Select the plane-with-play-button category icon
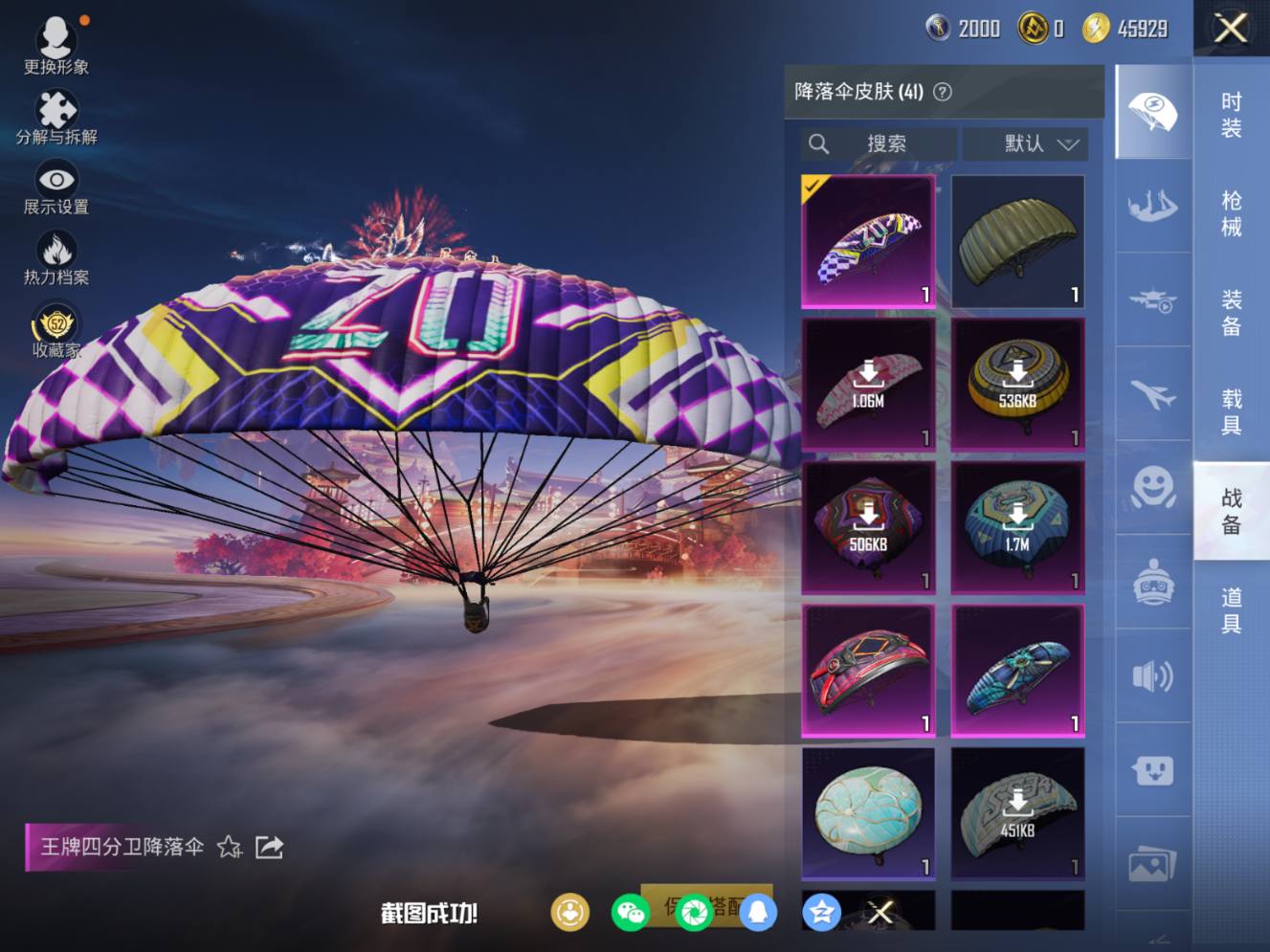 click(1153, 300)
